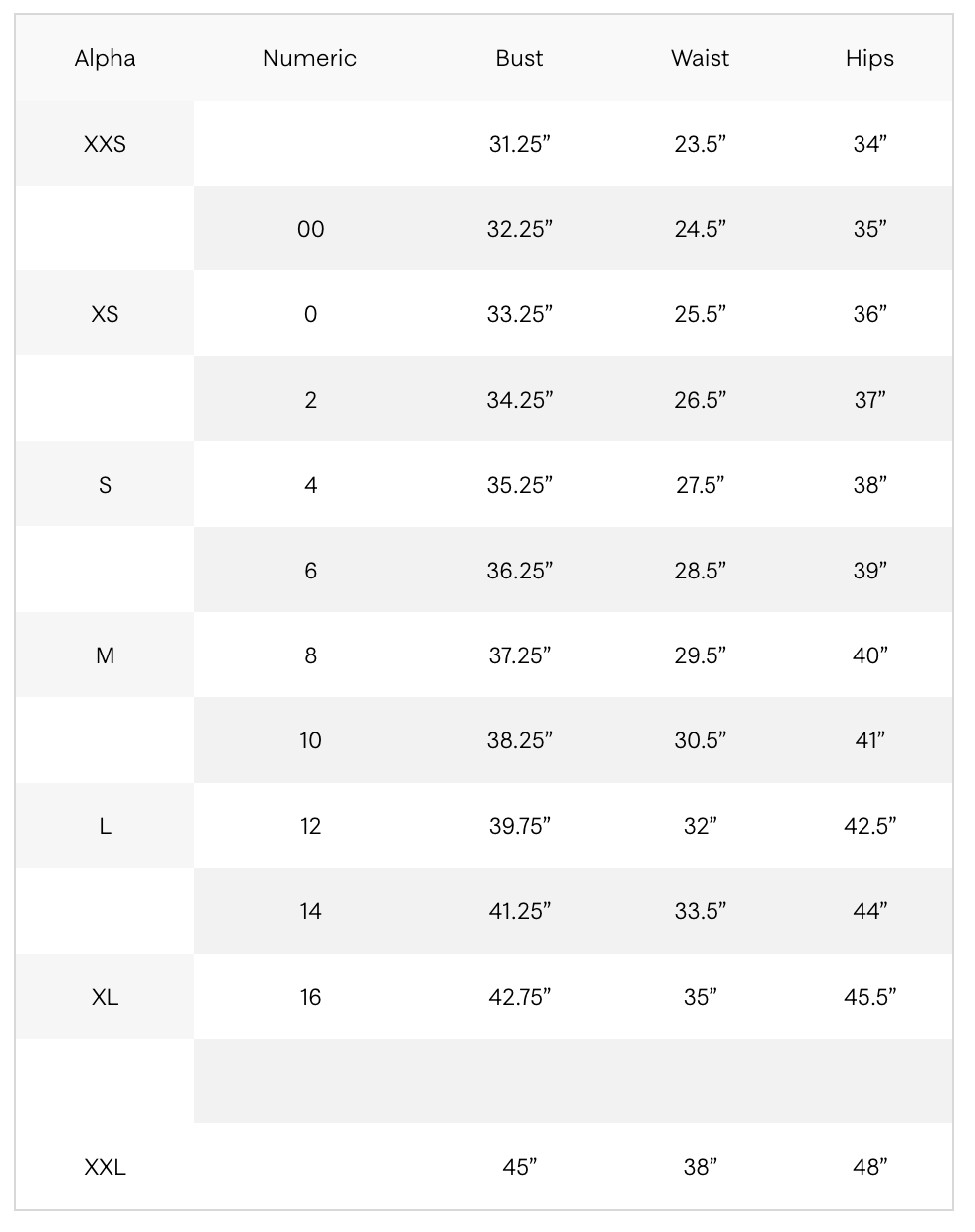
Task: Click the 33.5” waist value
Action: tap(700, 911)
